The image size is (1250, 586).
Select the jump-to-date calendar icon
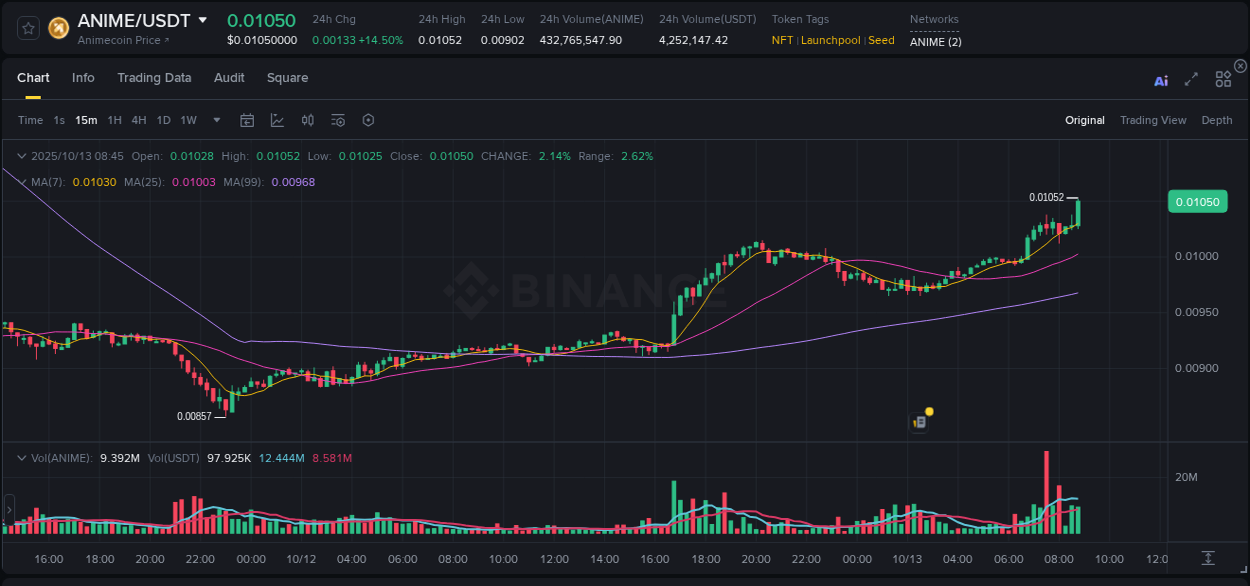247,120
